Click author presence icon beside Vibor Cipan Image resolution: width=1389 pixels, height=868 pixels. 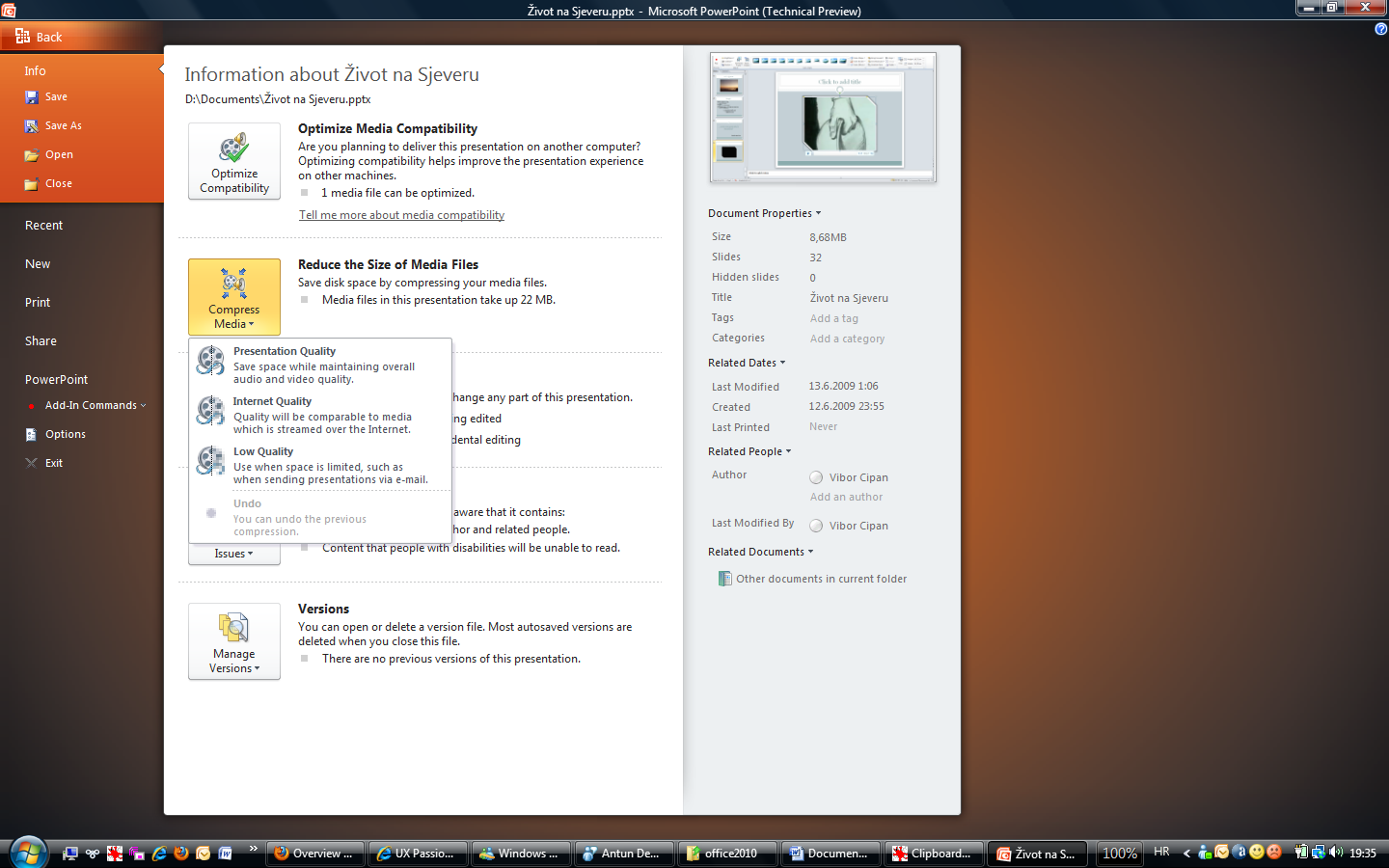816,477
